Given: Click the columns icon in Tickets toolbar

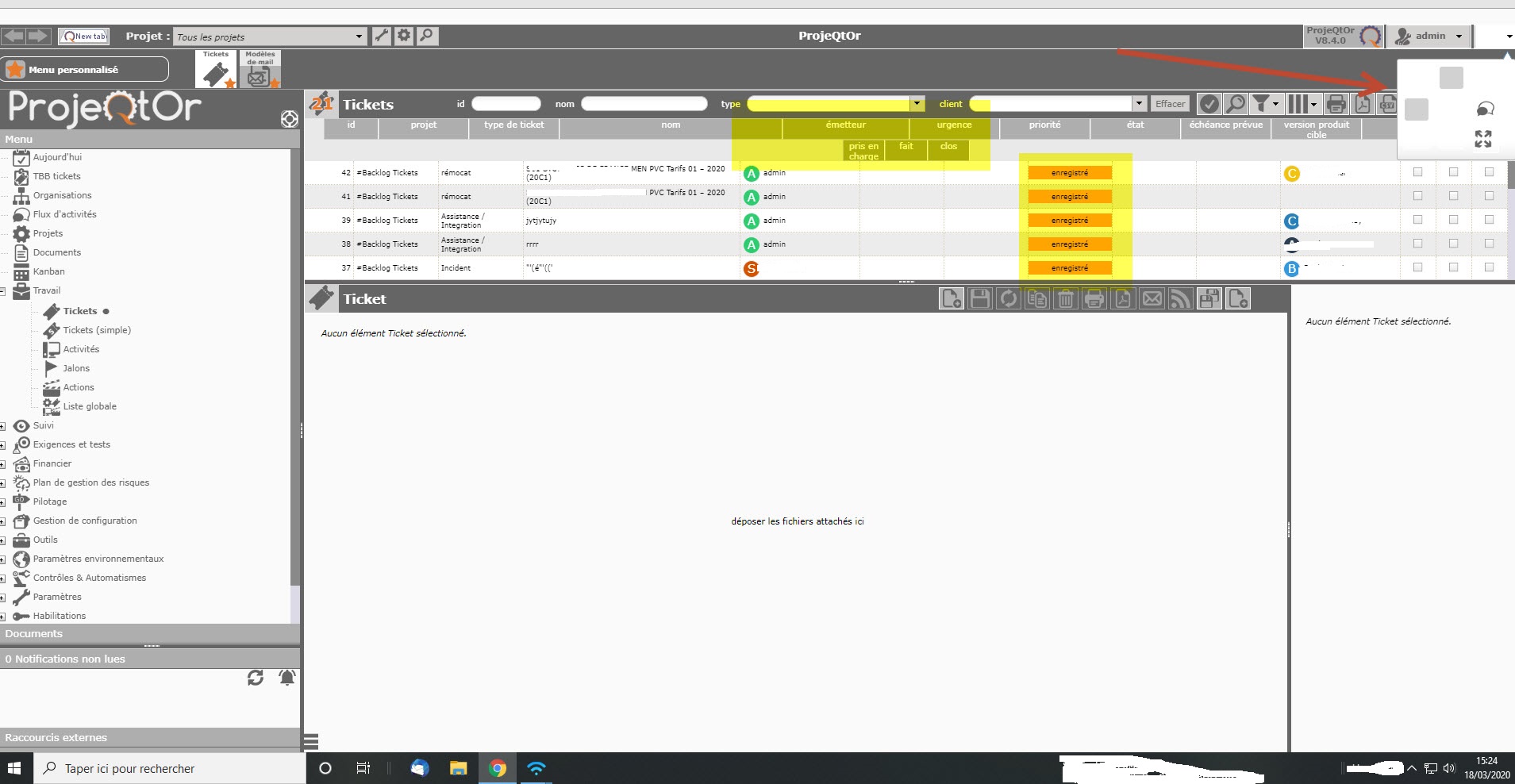Looking at the screenshot, I should pos(1298,104).
